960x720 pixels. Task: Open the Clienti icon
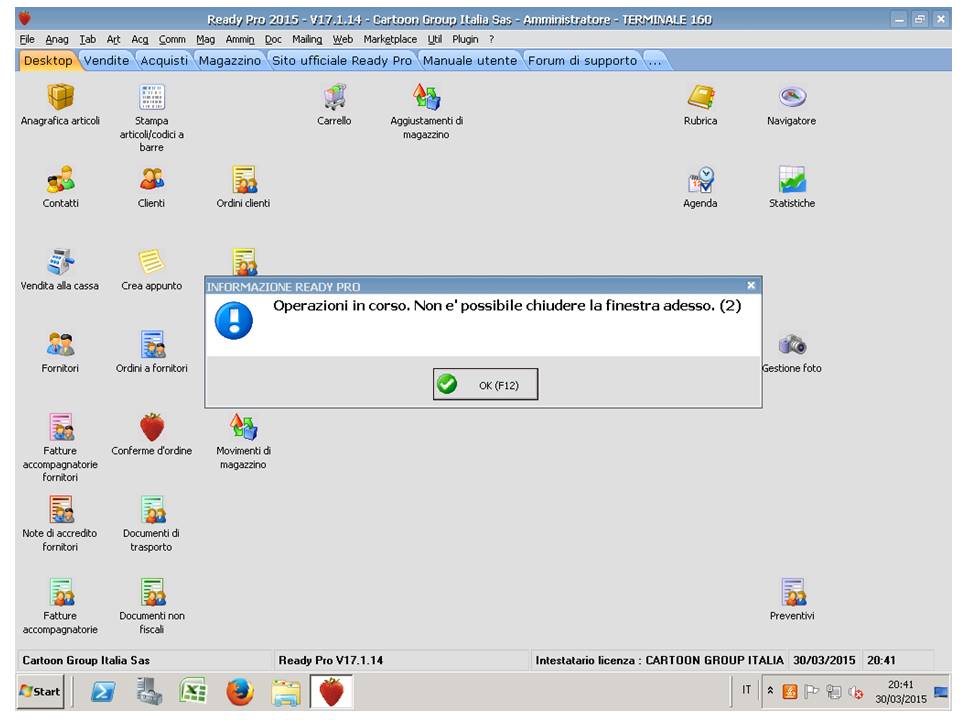click(151, 179)
